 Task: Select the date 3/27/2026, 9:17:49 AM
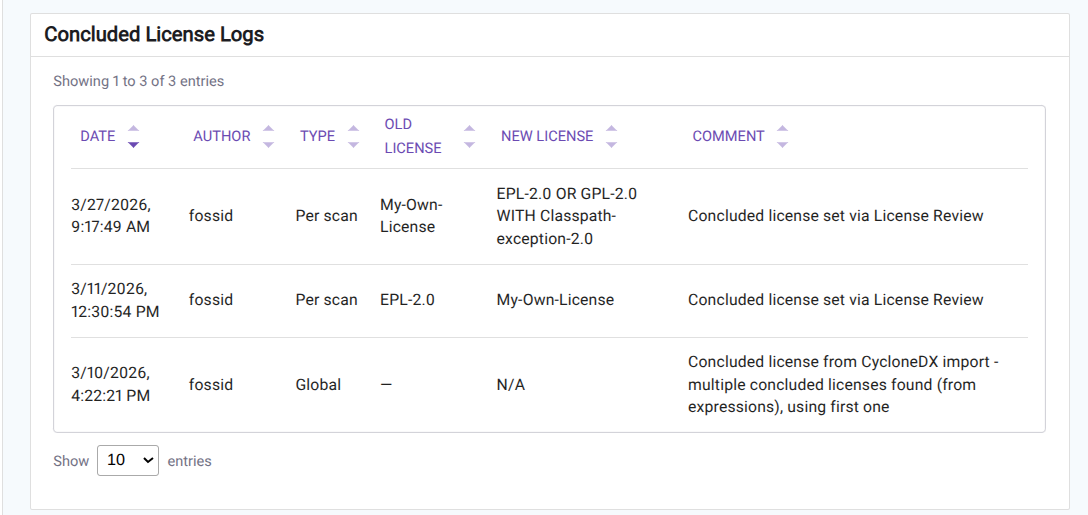[111, 216]
